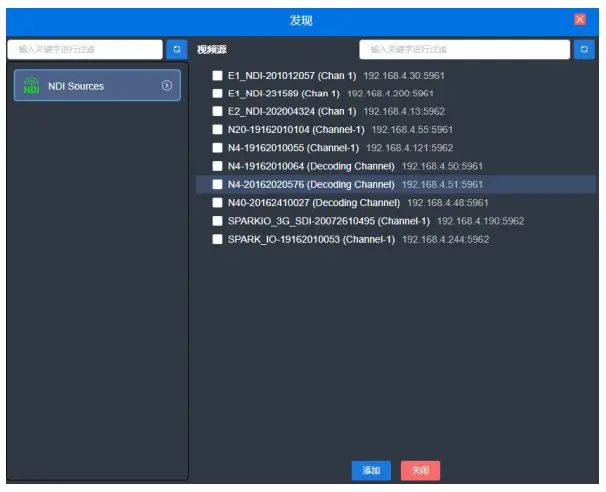Click the IP address 192.168.4.51:5961
Image resolution: width=606 pixels, height=492 pixels.
click(x=442, y=184)
